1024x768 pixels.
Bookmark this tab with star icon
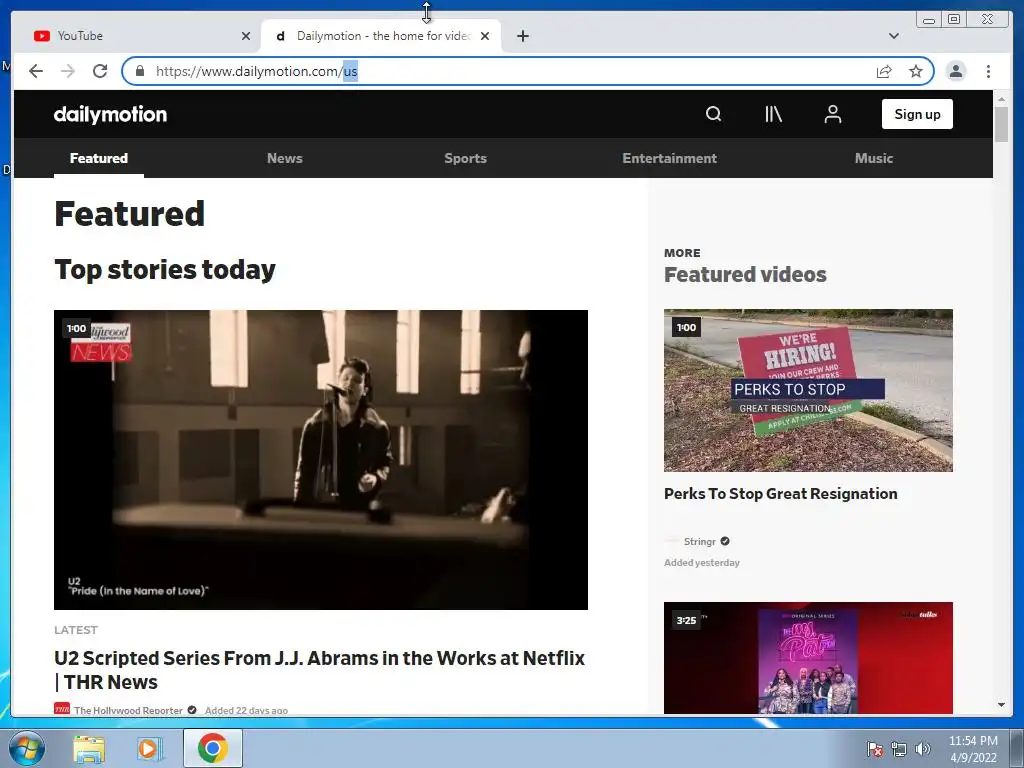tap(916, 71)
